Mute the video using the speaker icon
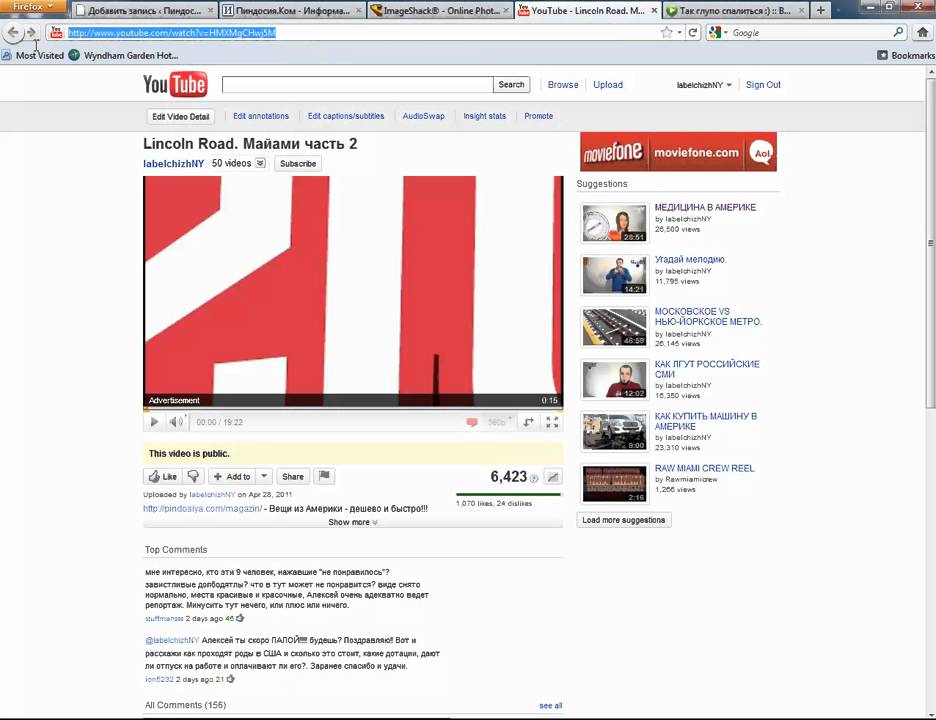936x720 pixels. 176,422
